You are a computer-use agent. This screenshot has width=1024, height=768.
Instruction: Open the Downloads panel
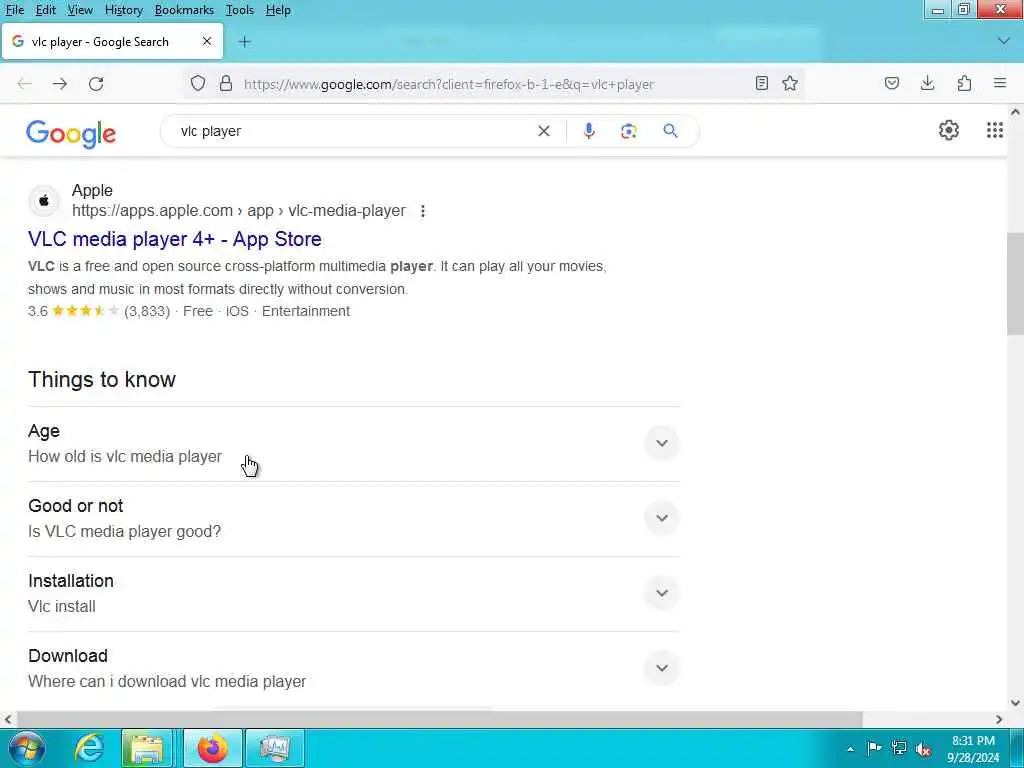pos(927,83)
